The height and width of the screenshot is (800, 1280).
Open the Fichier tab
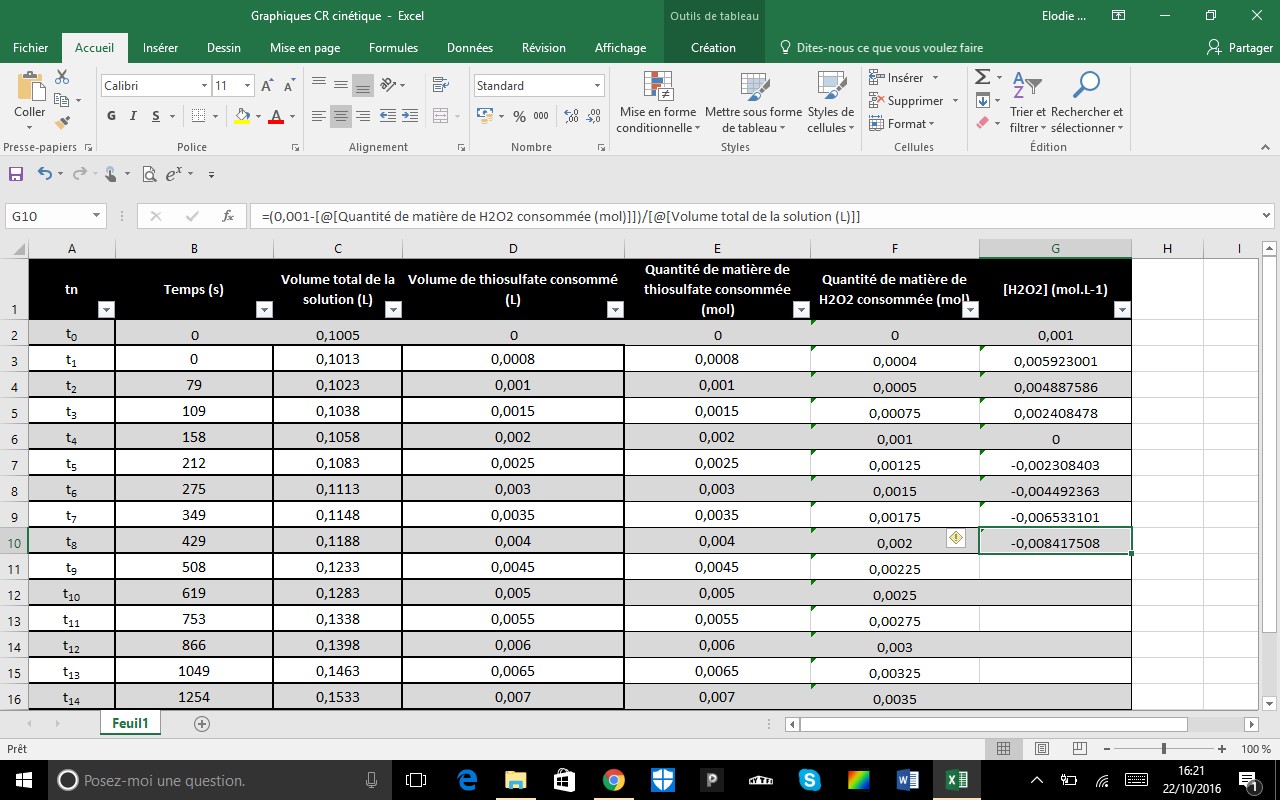[31, 48]
